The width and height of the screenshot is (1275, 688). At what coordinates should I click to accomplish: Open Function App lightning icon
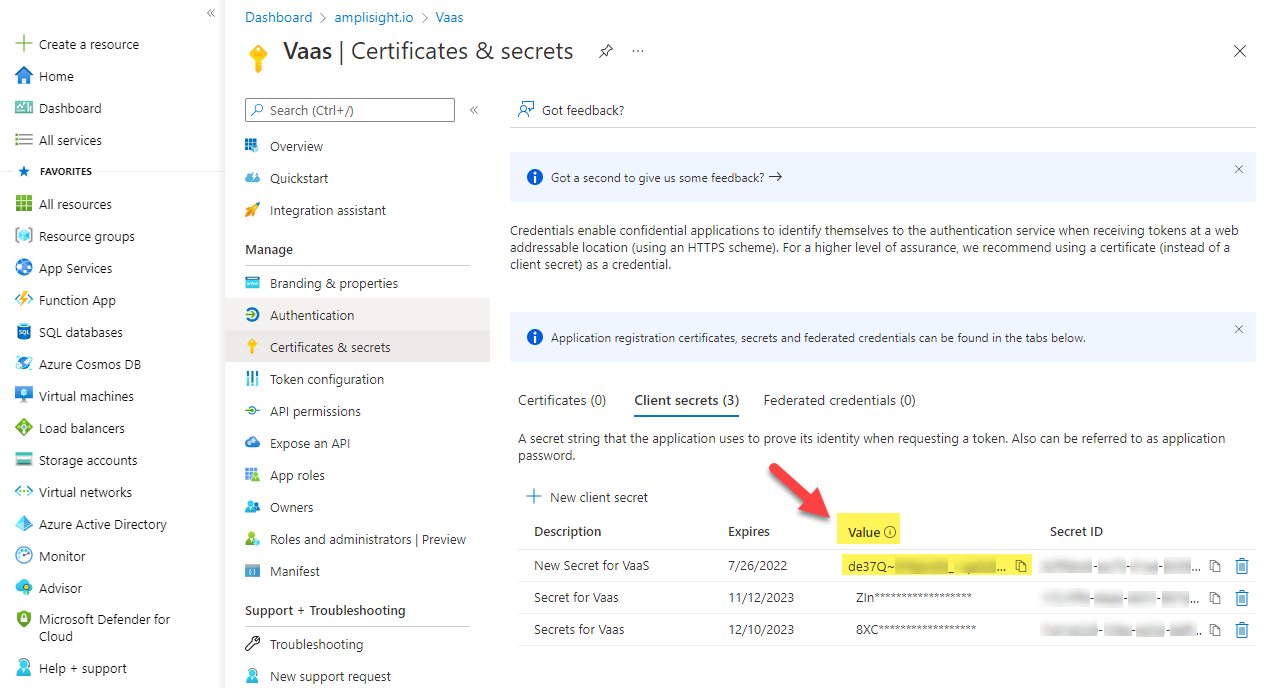tap(24, 300)
